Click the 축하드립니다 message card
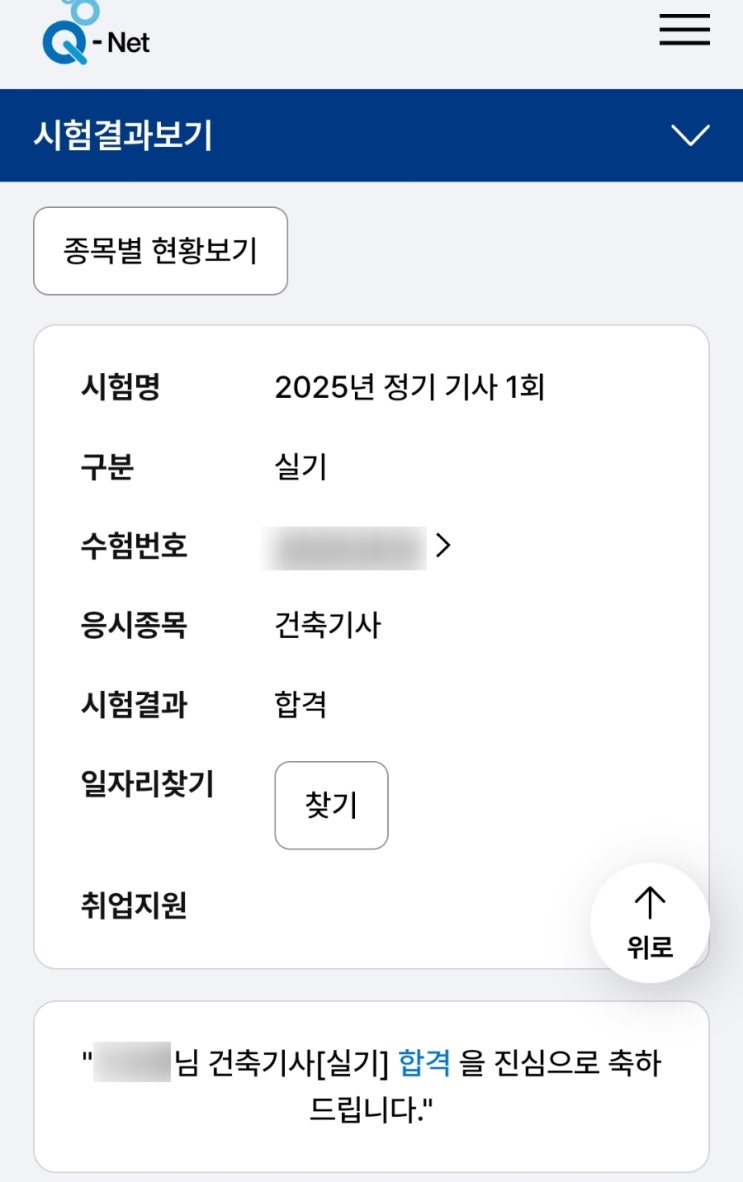Screen dimensions: 743x1182 click(x=371, y=1086)
